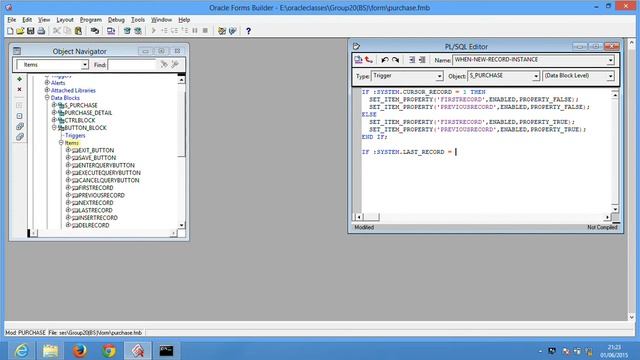Open Firefox from the taskbar
640x360 pixels.
click(x=80, y=351)
